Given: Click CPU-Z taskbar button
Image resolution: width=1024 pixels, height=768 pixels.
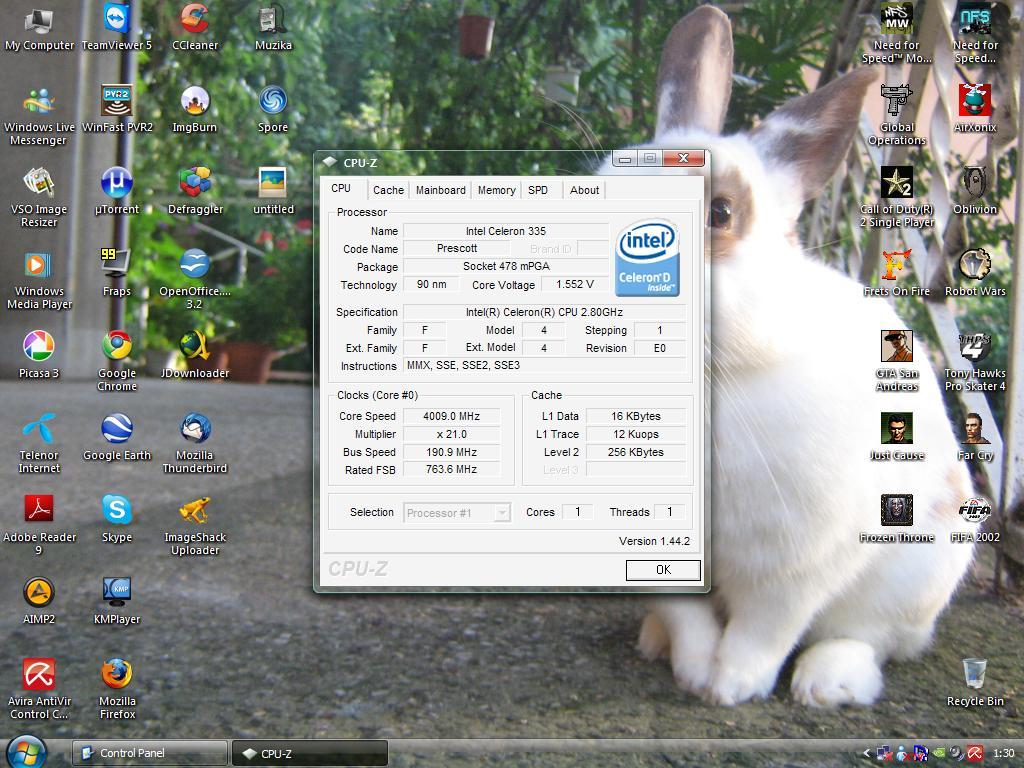Looking at the screenshot, I should (310, 753).
